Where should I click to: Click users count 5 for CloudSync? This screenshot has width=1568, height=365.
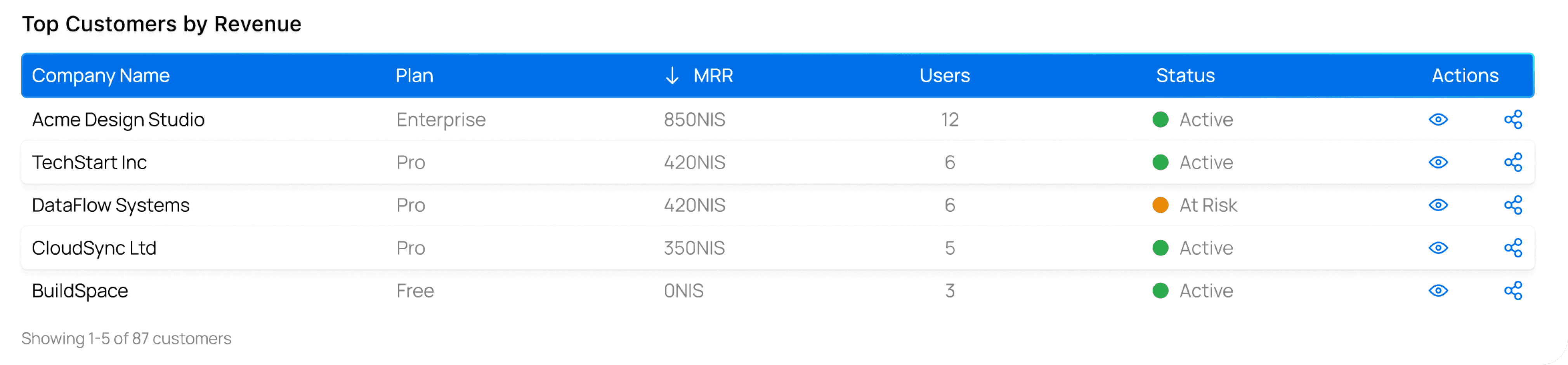[x=950, y=247]
